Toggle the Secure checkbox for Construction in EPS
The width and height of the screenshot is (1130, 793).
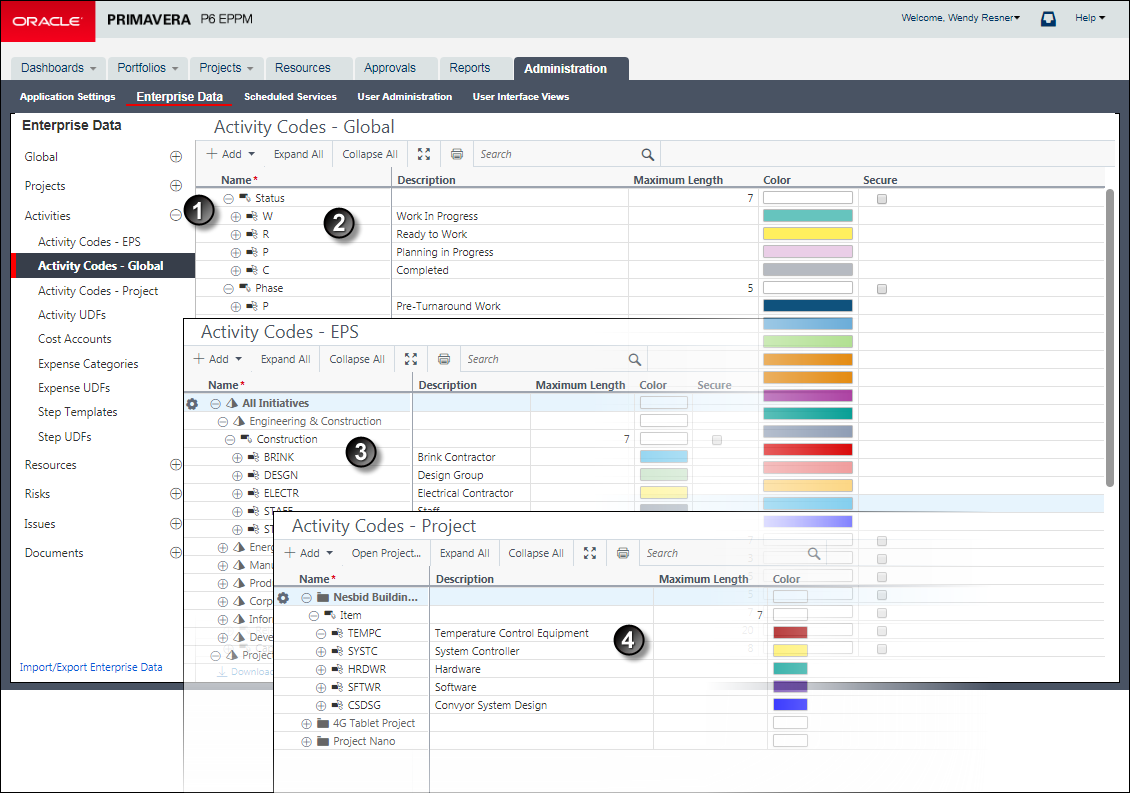coord(717,440)
